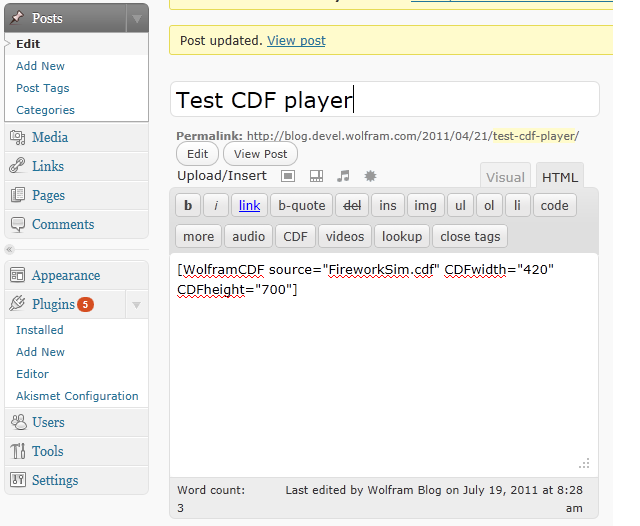Click the videos quicktag button

(345, 236)
